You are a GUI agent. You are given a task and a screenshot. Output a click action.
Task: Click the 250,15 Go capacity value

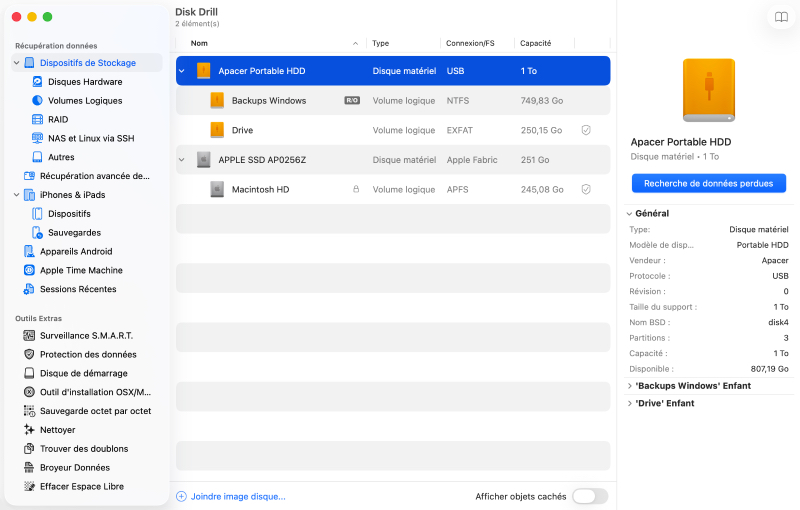tap(541, 130)
